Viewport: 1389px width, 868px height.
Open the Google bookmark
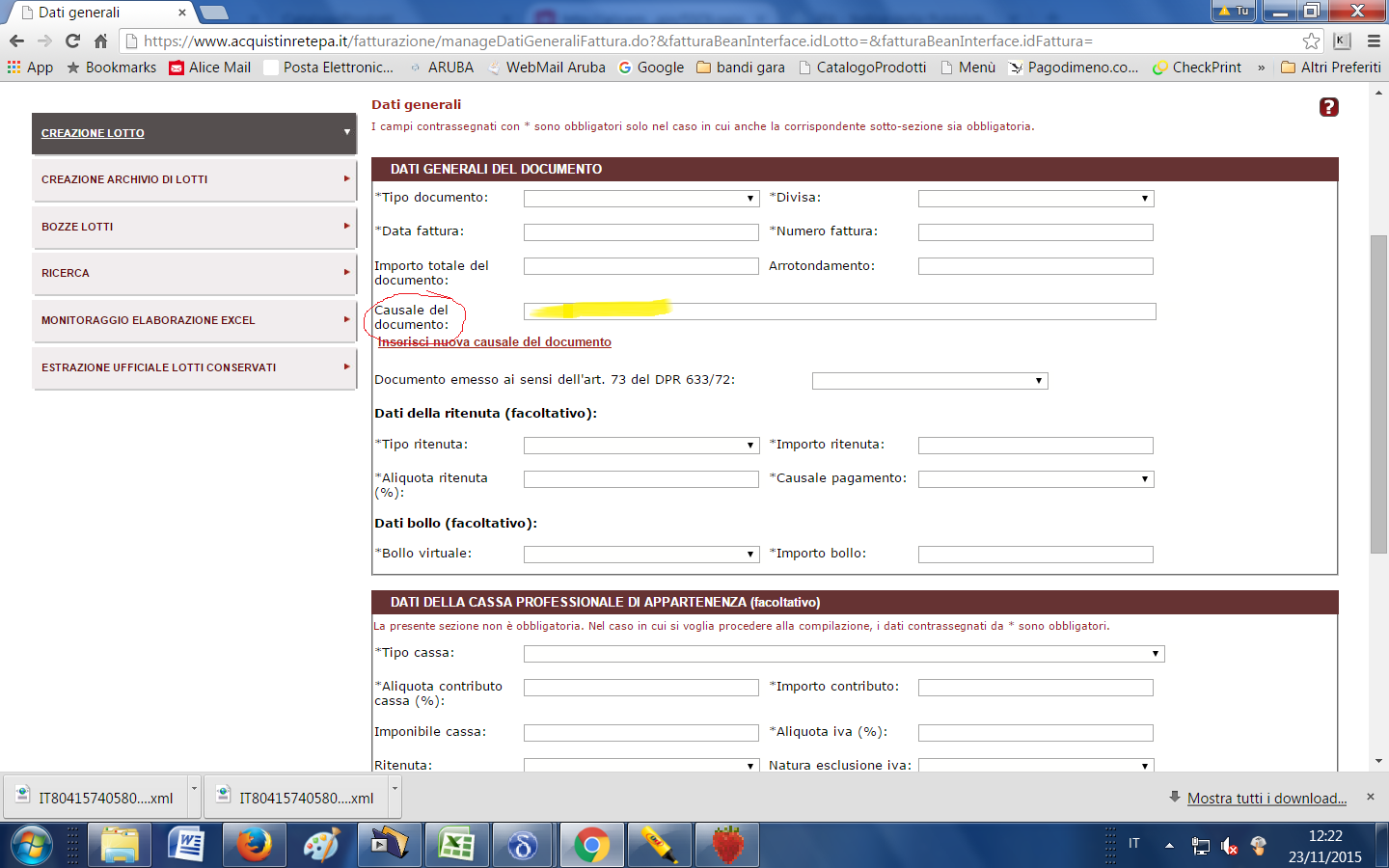(651, 68)
